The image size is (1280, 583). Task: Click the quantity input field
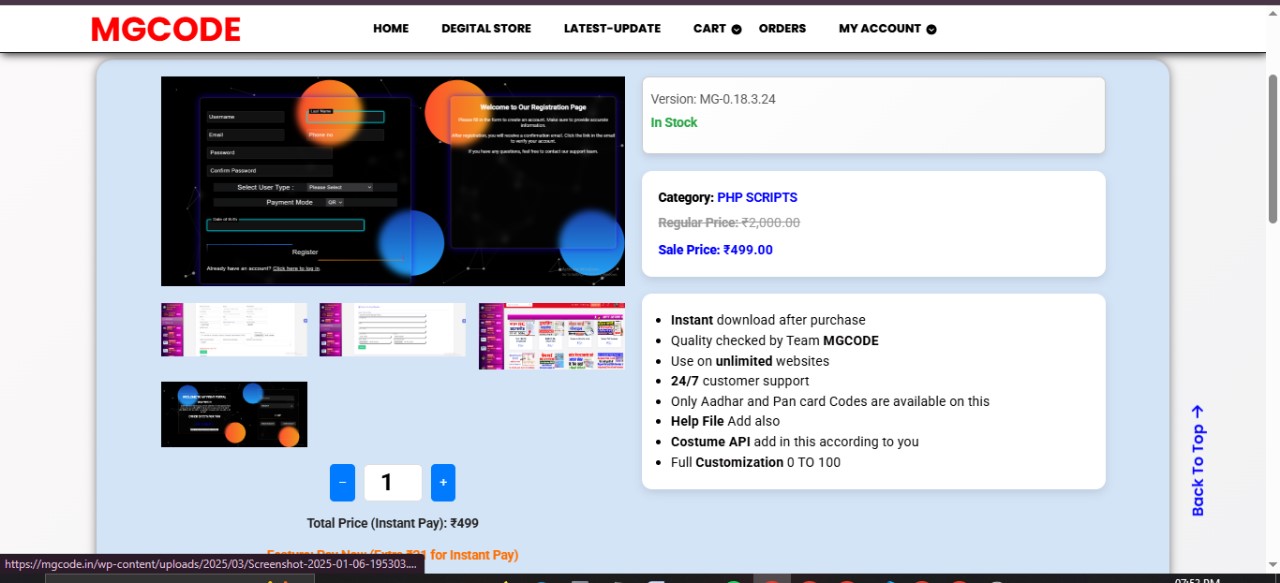pos(392,483)
